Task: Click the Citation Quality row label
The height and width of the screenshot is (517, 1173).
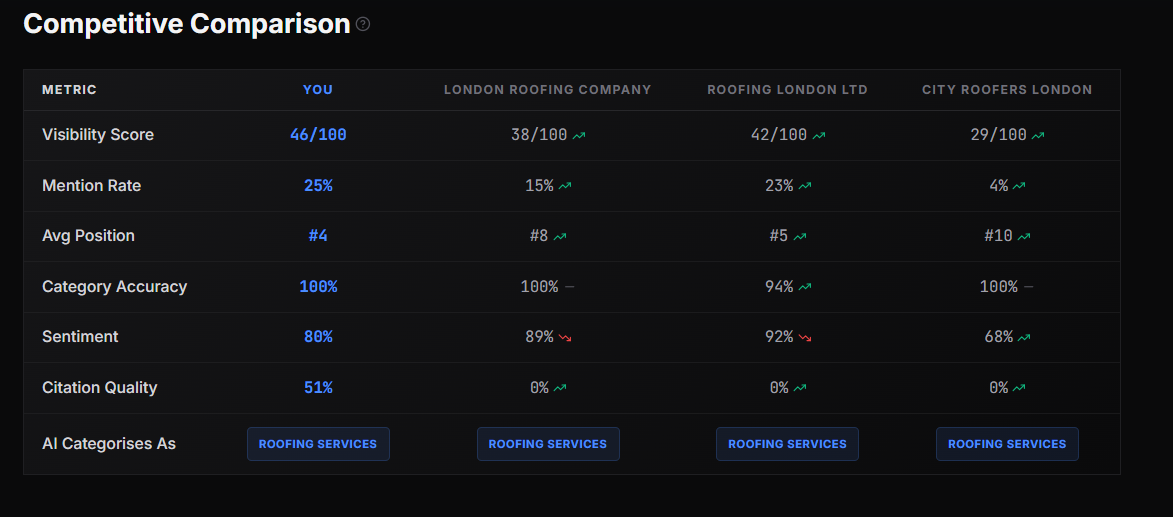Action: pyautogui.click(x=99, y=388)
